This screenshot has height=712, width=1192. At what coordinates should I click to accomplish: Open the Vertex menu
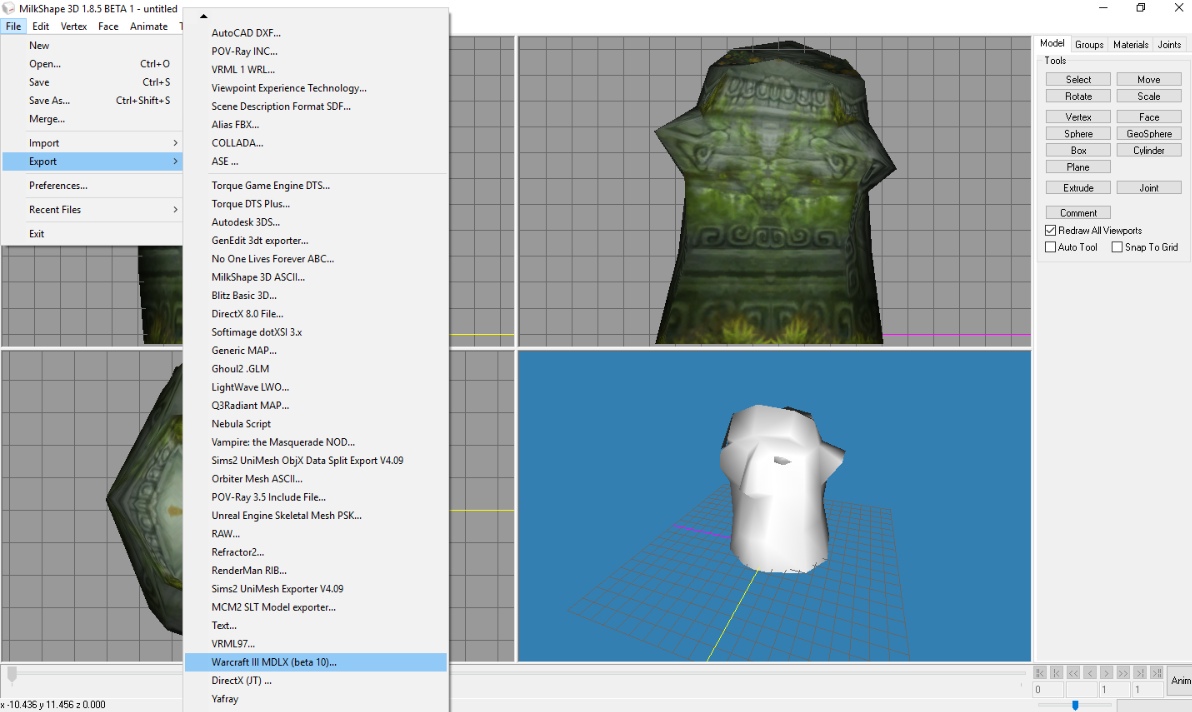(74, 26)
